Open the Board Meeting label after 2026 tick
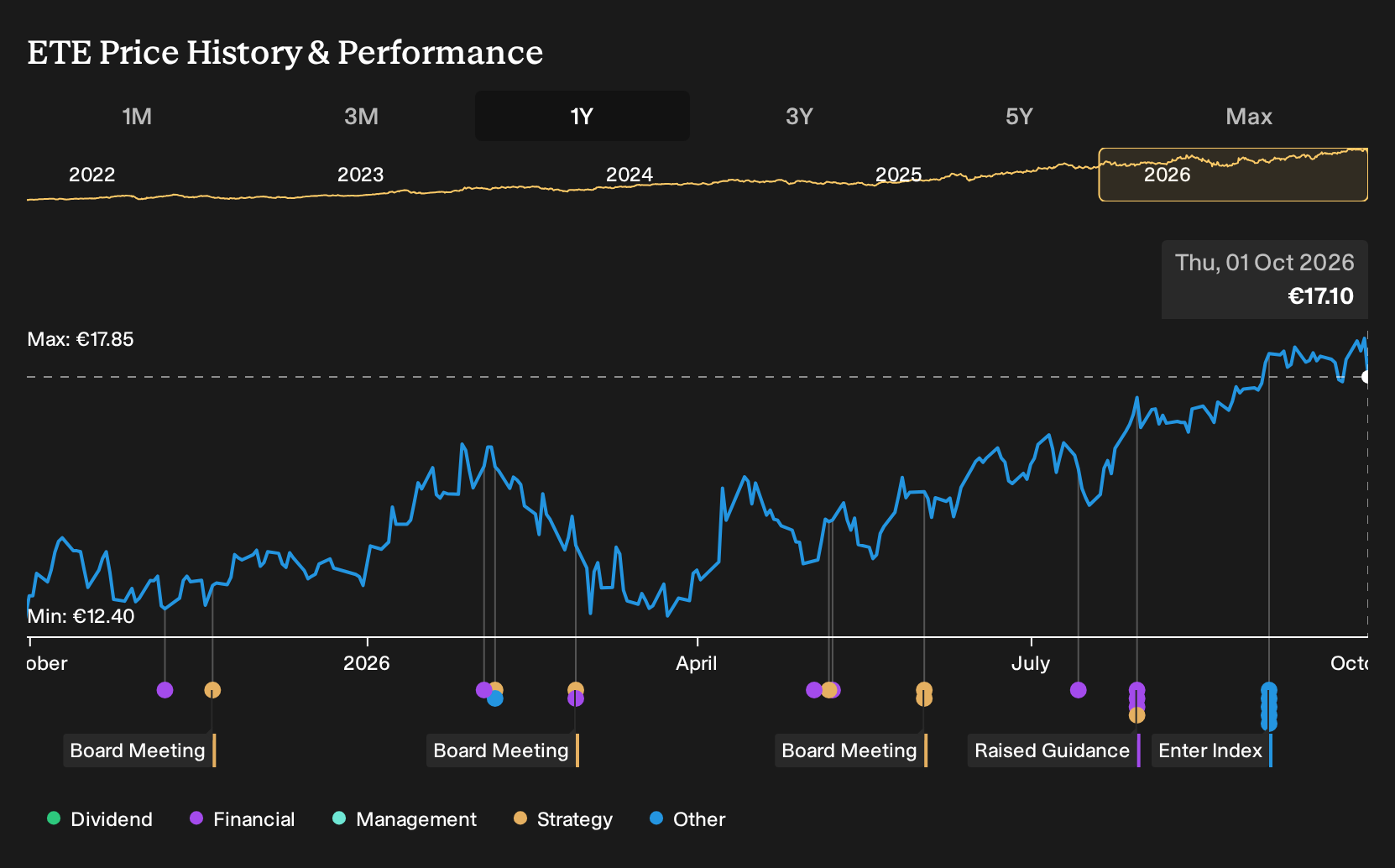This screenshot has height=868, width=1395. (x=503, y=750)
